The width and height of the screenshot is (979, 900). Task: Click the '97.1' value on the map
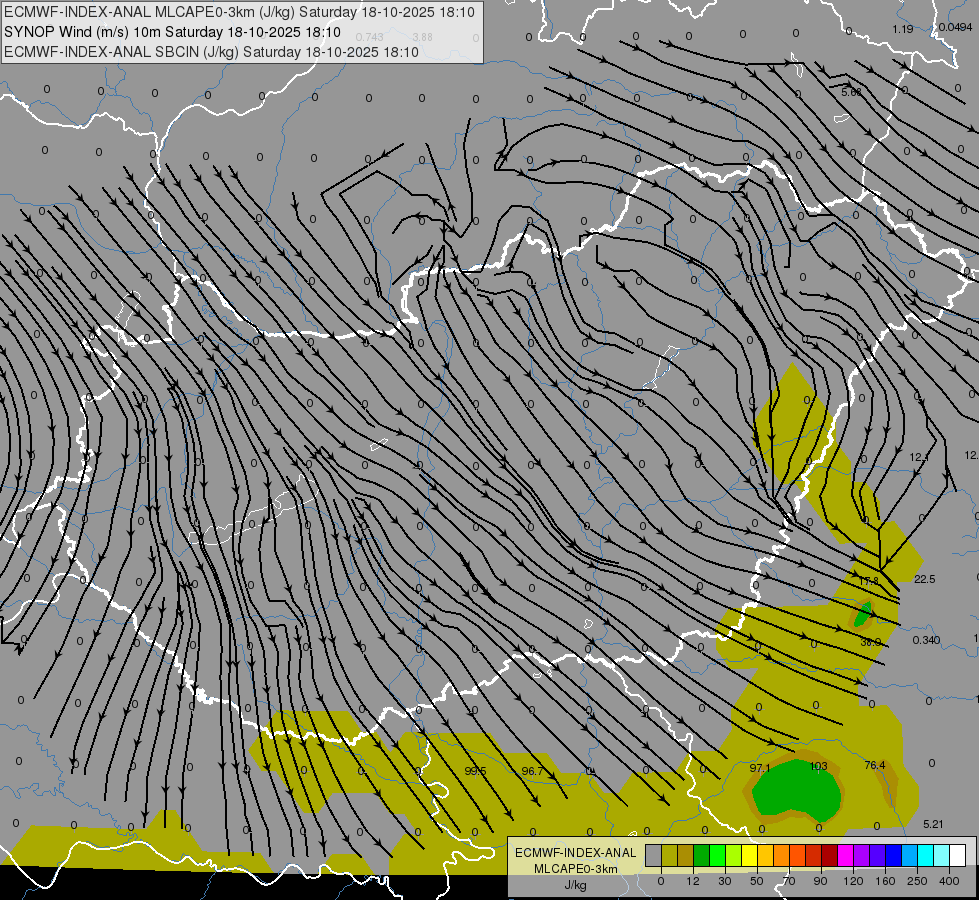(x=760, y=768)
